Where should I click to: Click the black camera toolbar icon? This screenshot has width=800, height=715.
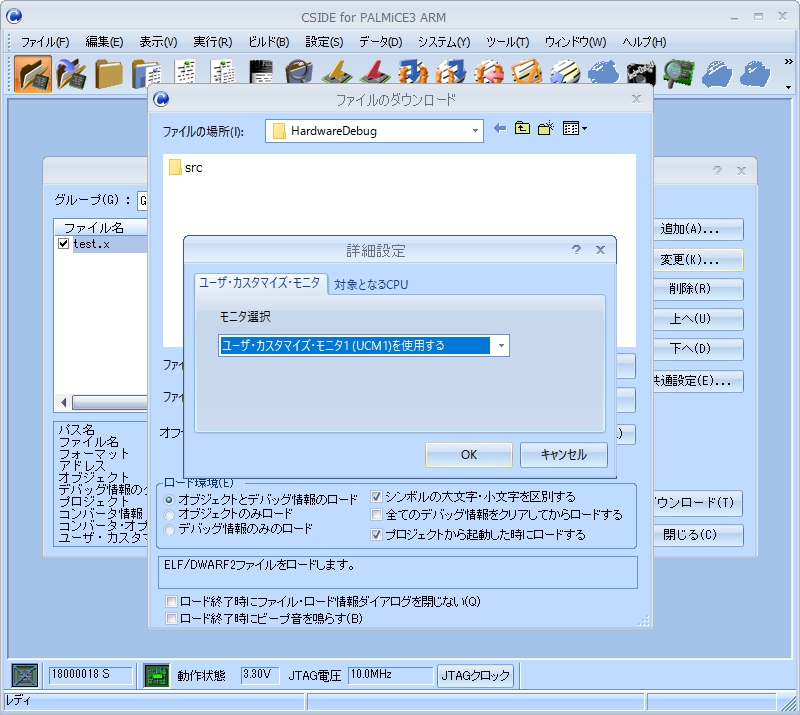pyautogui.click(x=641, y=73)
